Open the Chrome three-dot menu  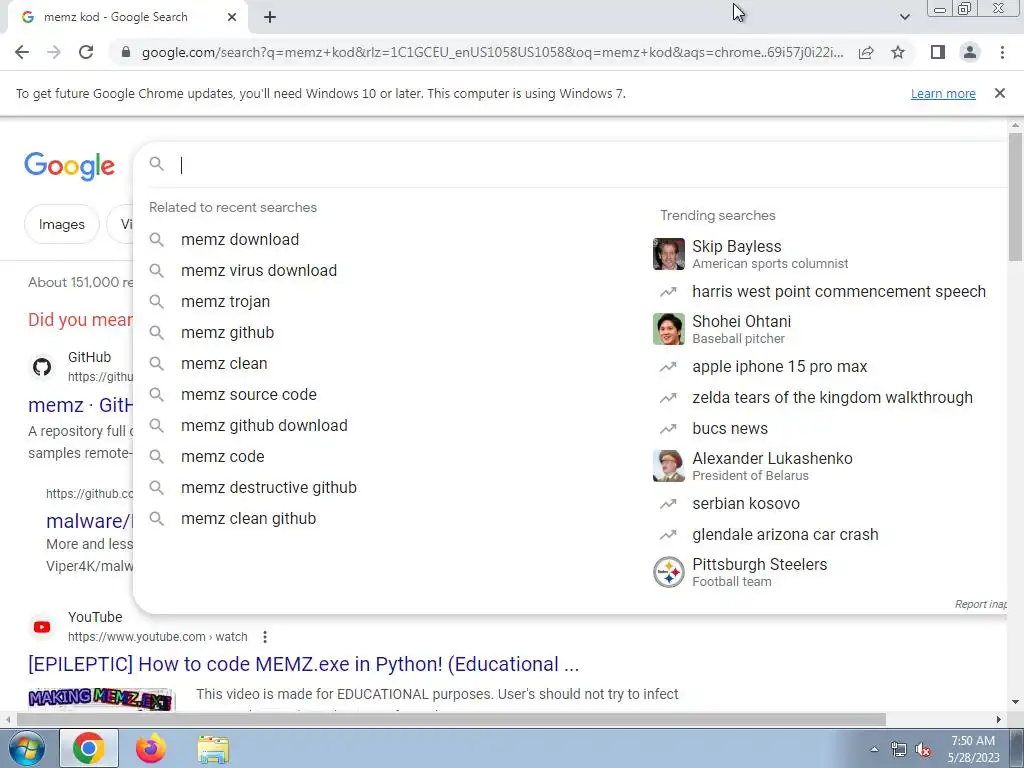[x=1002, y=52]
